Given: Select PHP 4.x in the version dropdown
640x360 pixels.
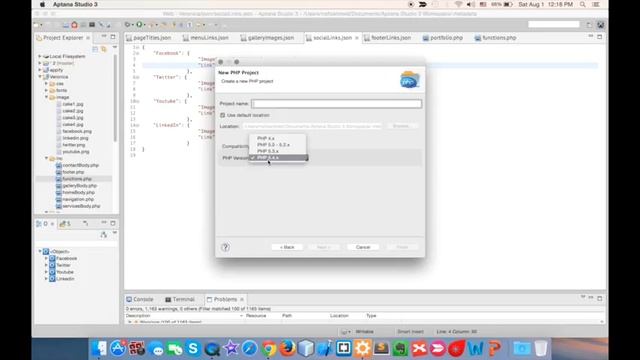Looking at the screenshot, I should pyautogui.click(x=266, y=138).
